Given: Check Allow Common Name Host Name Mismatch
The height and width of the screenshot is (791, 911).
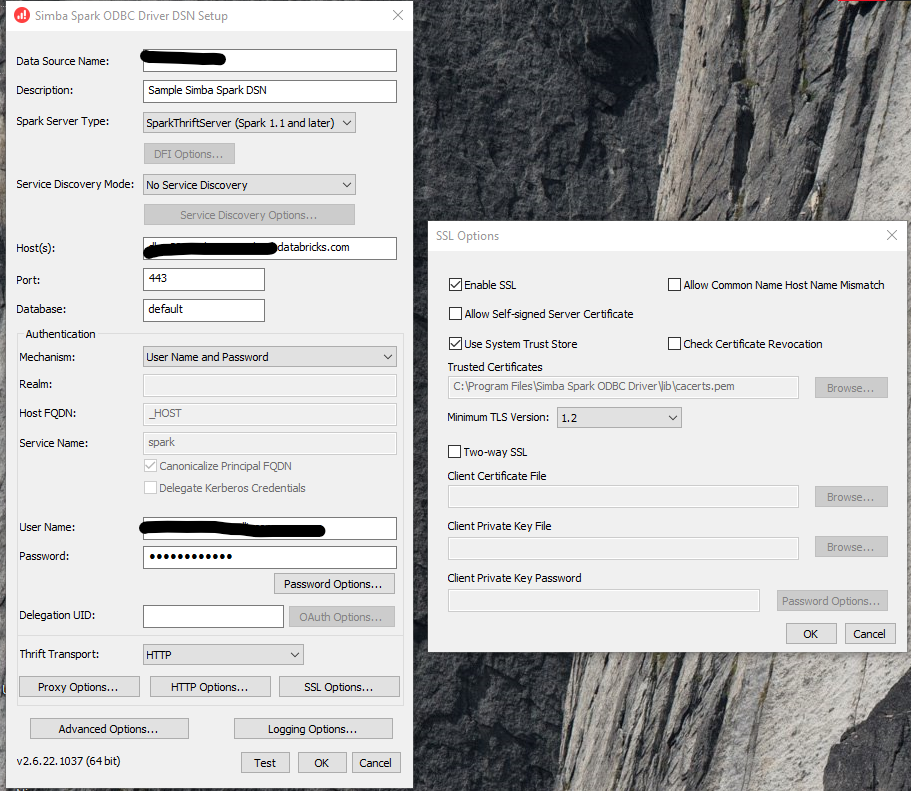Looking at the screenshot, I should click(x=675, y=284).
